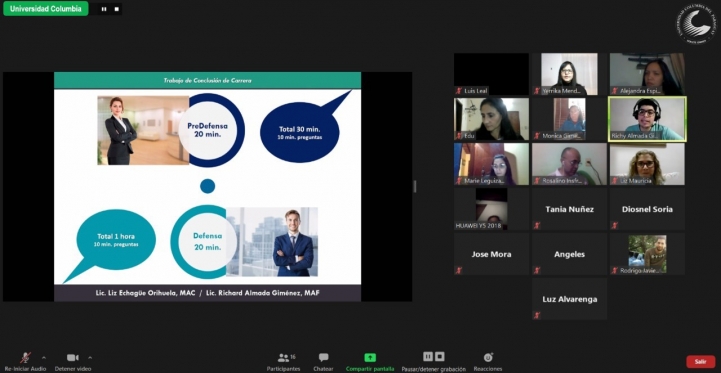The width and height of the screenshot is (721, 373).
Task: Toggle the Detener video camera icon
Action: coord(72,357)
